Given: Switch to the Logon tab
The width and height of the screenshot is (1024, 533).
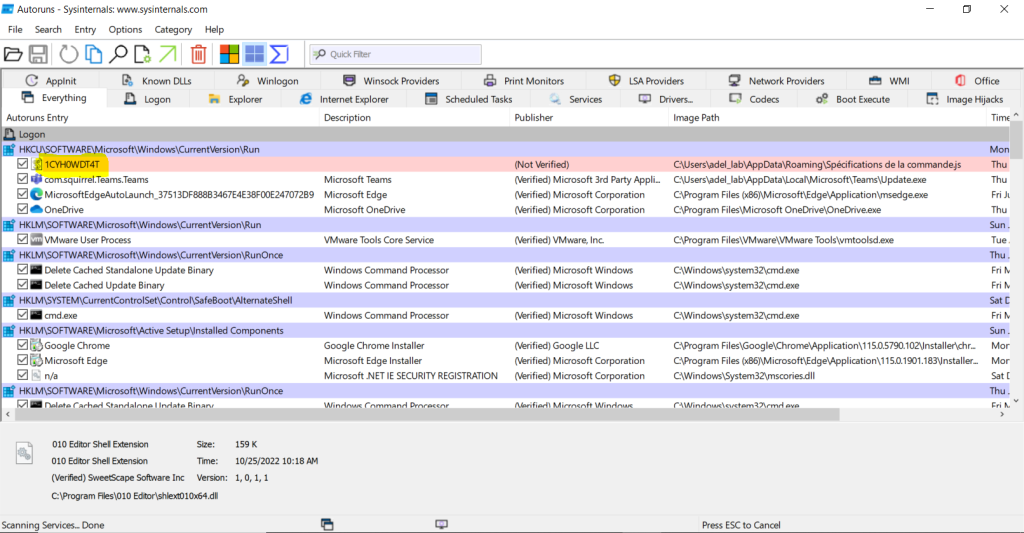Looking at the screenshot, I should click(x=148, y=99).
